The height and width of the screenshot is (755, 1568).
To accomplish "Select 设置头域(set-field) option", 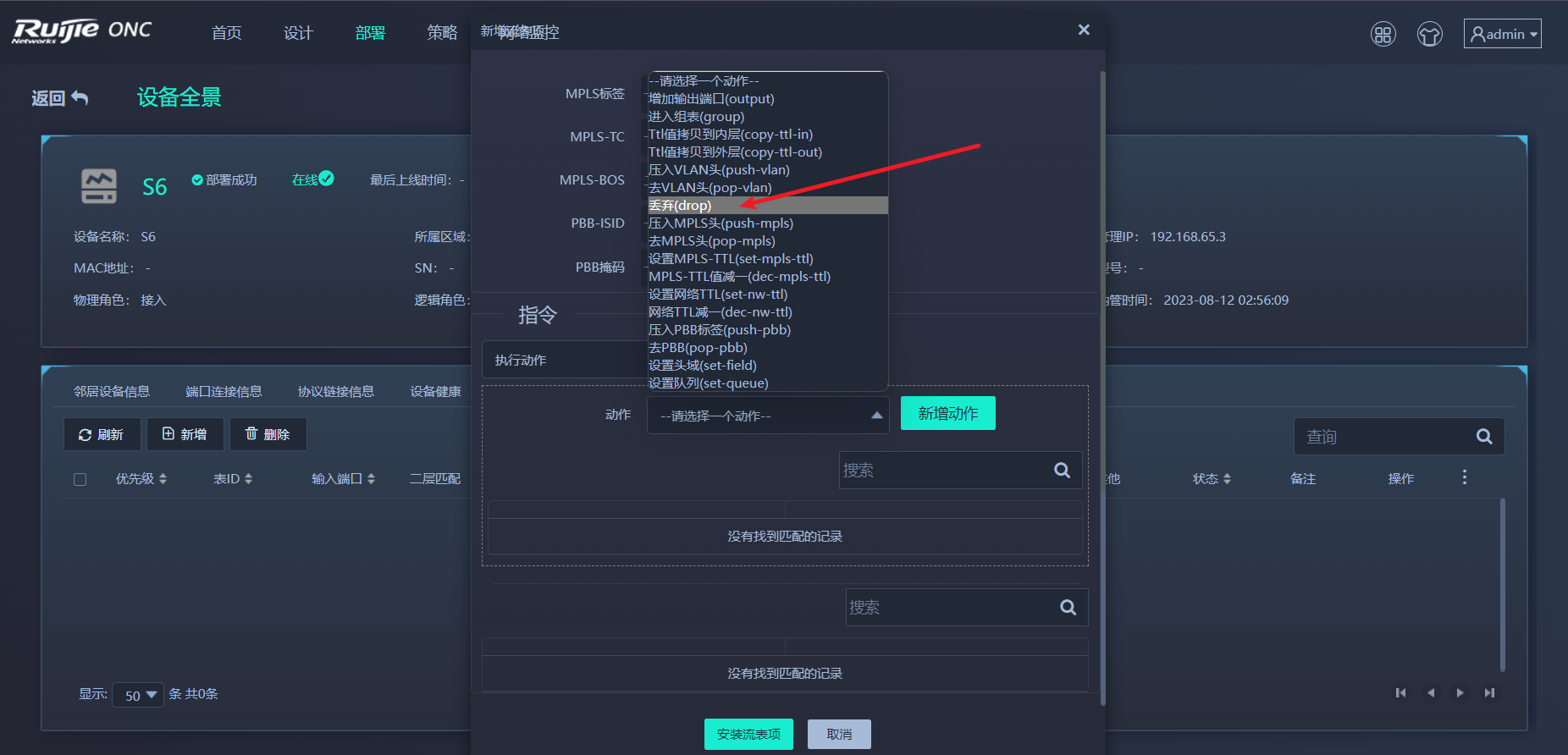I will [768, 366].
